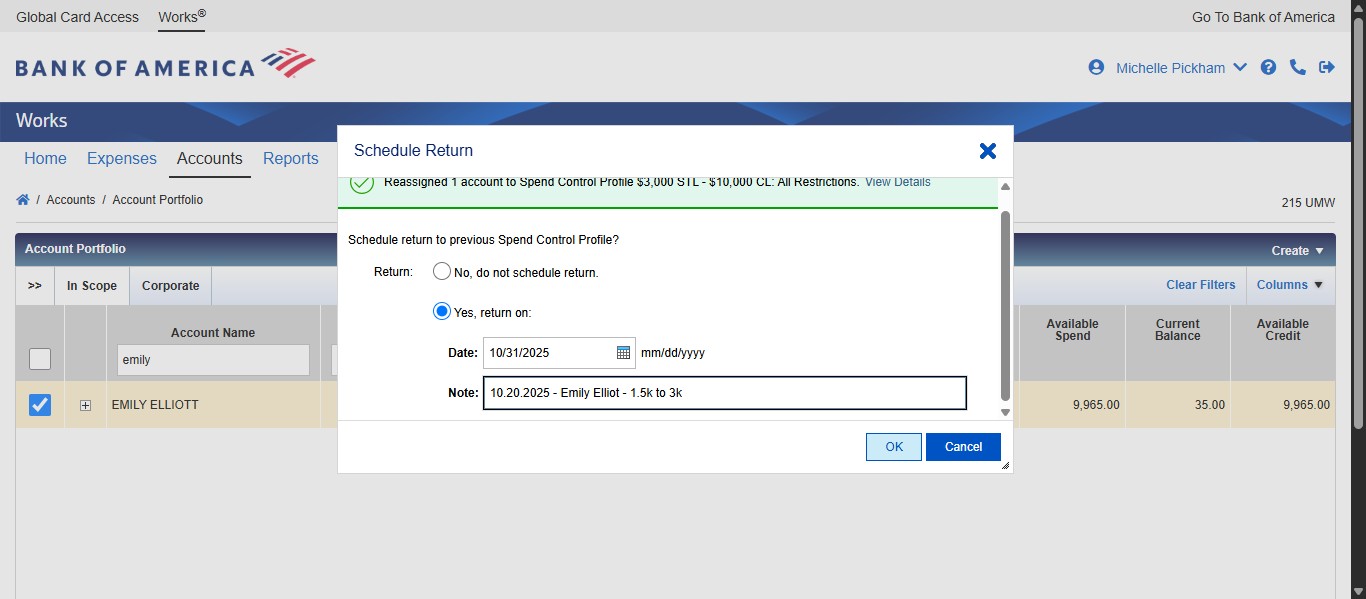Close the Schedule Return dialog
Screen dimensions: 1366x599
point(987,151)
